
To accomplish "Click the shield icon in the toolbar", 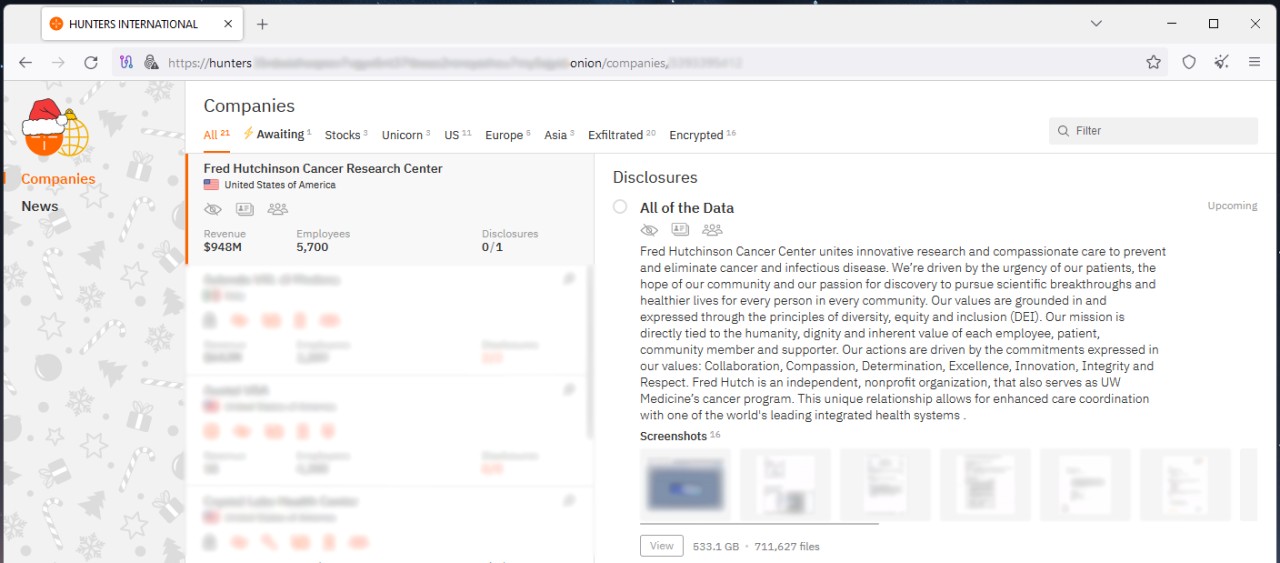I will click(1189, 62).
